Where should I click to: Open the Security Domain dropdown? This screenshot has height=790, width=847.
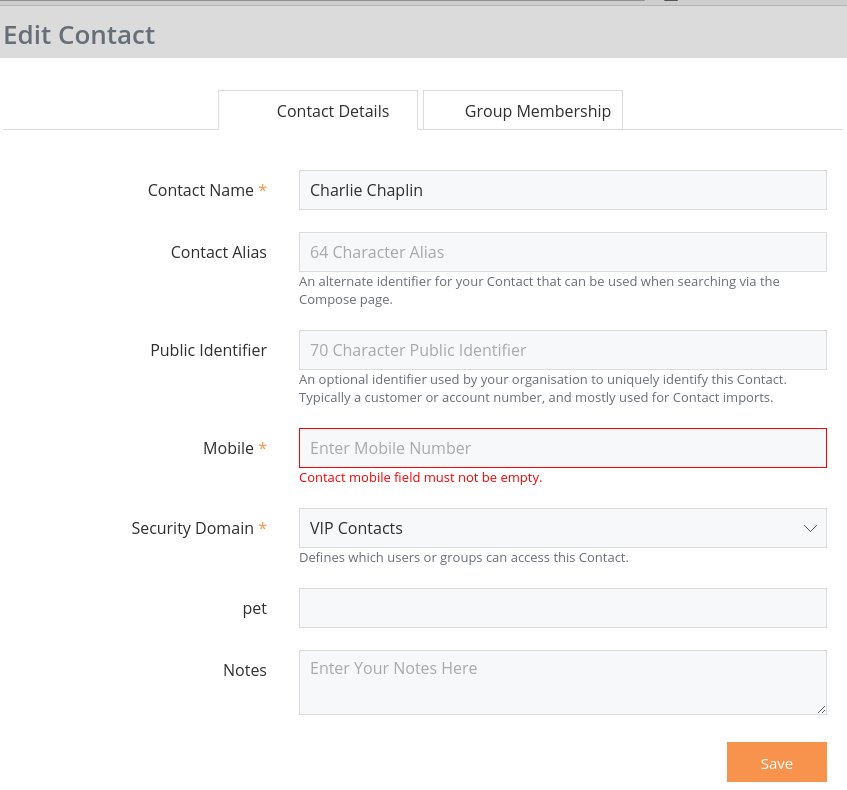coord(562,528)
